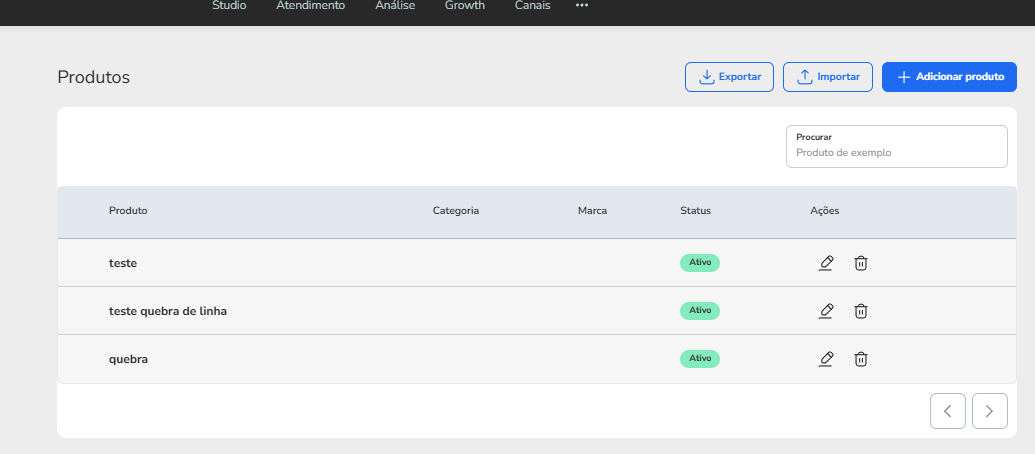Delete the 'teste' product via trash icon
This screenshot has width=1035, height=454.
pos(861,263)
